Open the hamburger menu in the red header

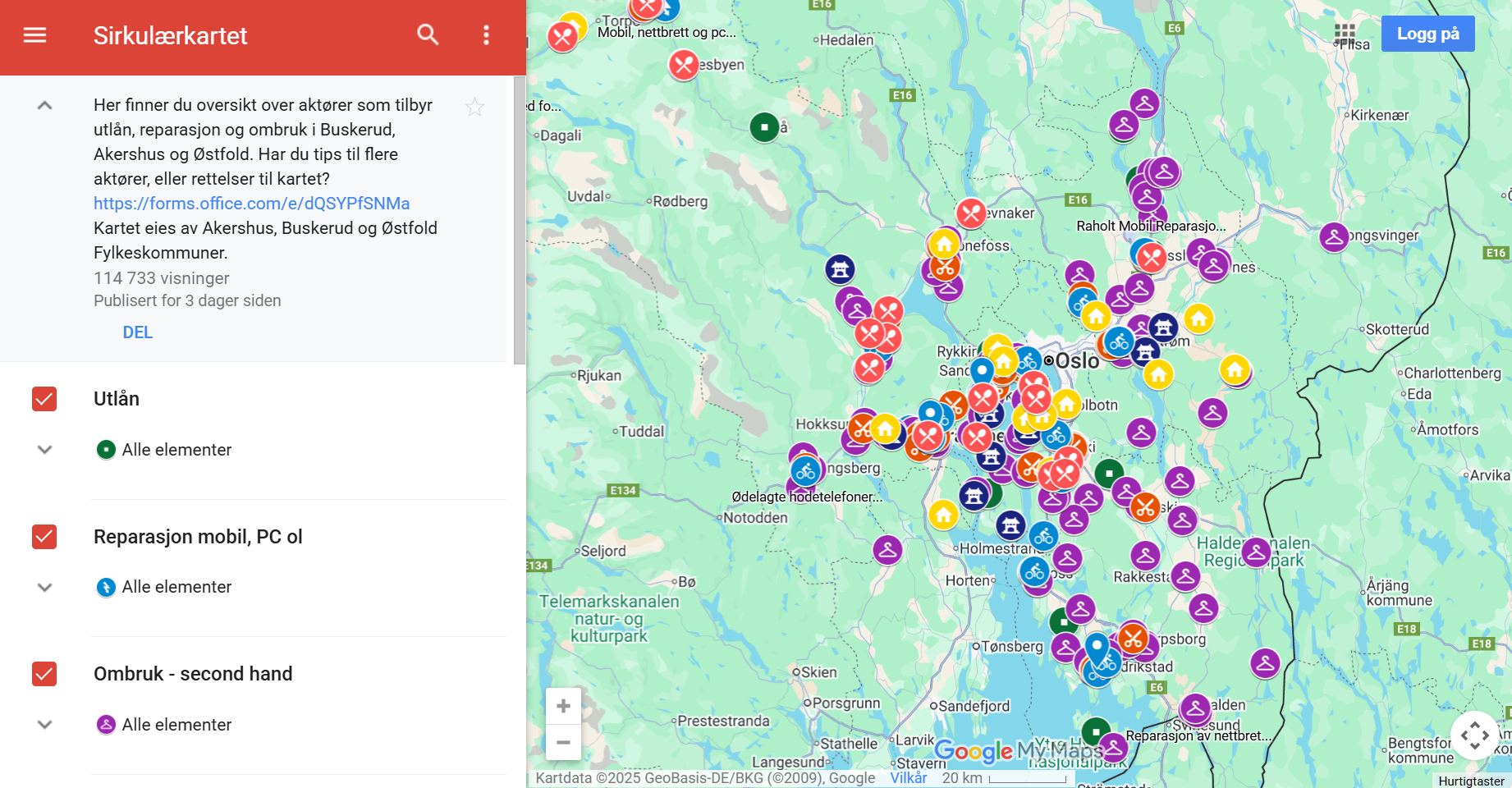pyautogui.click(x=34, y=35)
